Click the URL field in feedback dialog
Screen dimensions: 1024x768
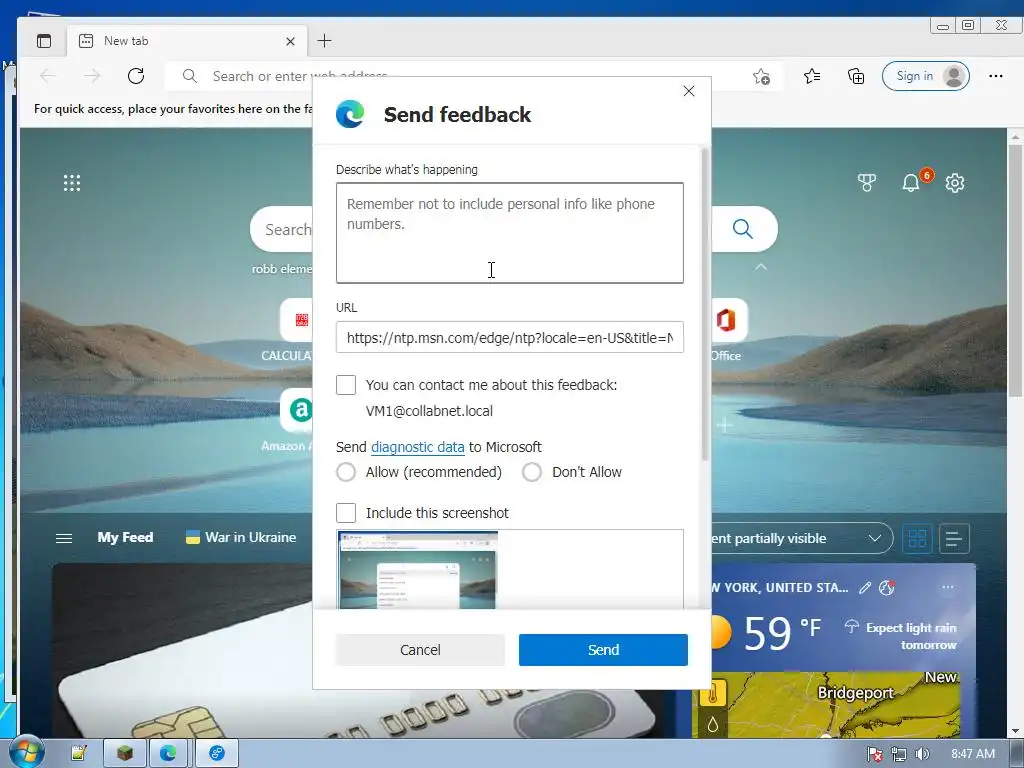pos(510,337)
